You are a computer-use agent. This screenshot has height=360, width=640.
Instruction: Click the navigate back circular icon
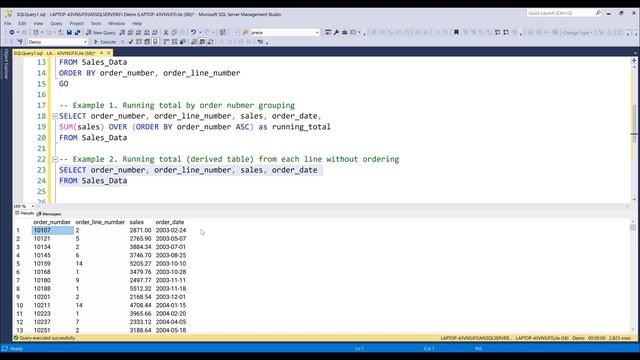coord(12,32)
